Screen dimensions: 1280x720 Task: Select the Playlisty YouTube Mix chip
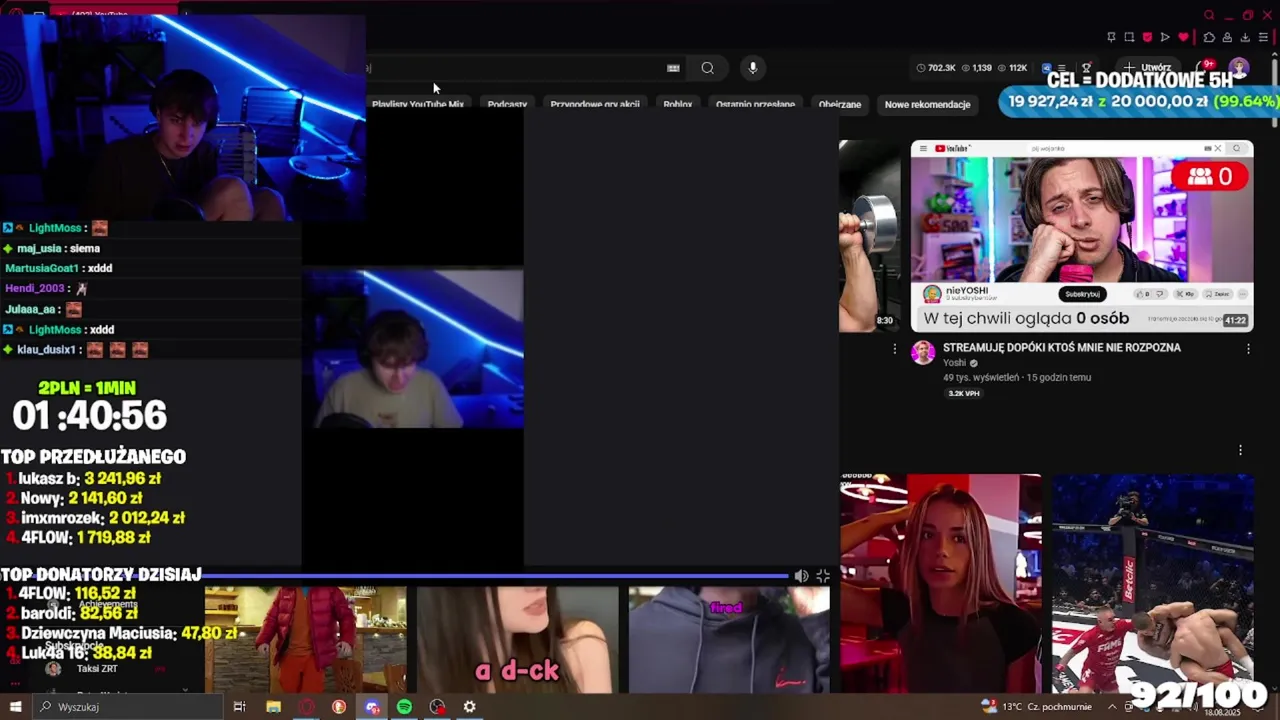(x=418, y=104)
